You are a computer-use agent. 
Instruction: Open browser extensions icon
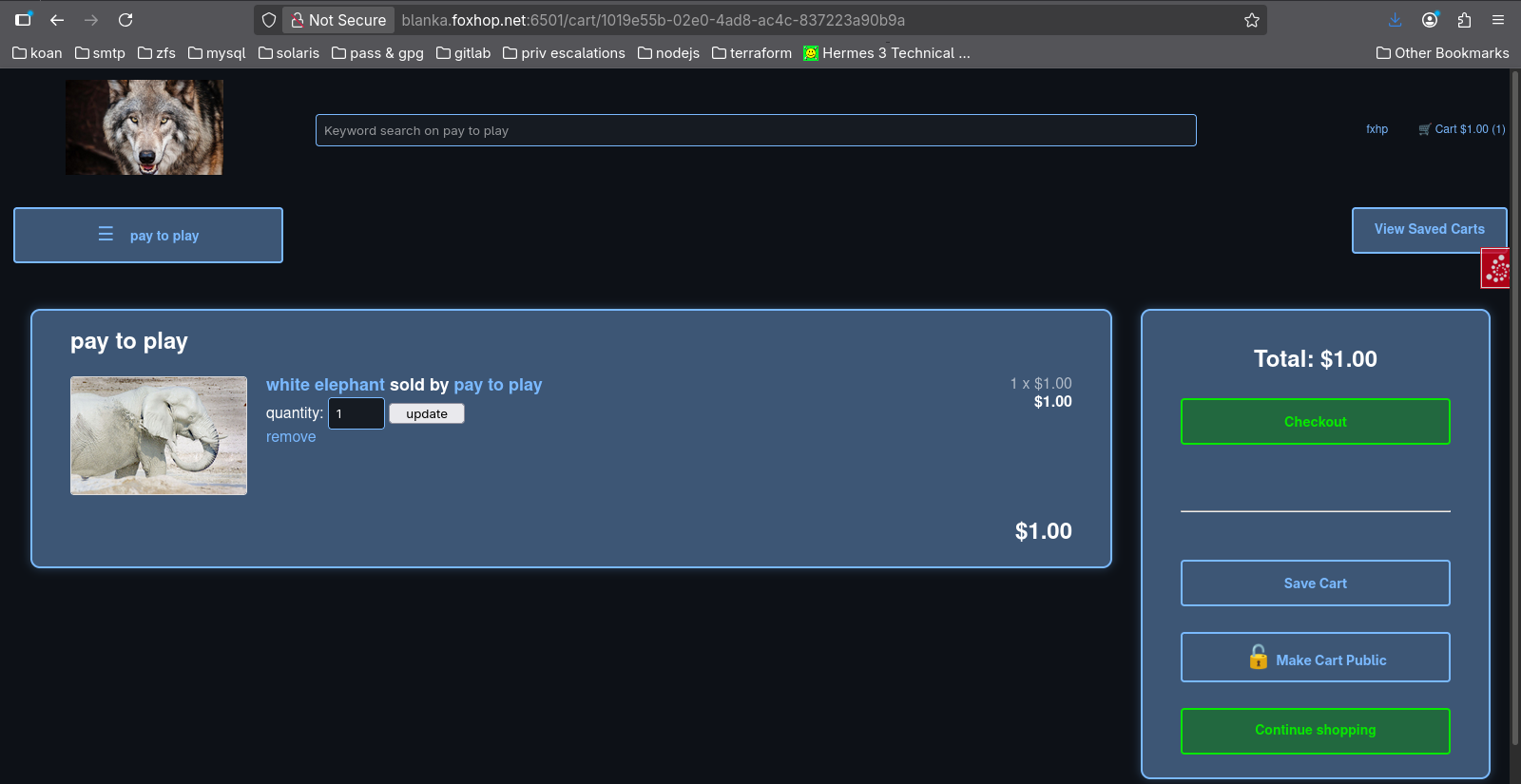click(1464, 20)
